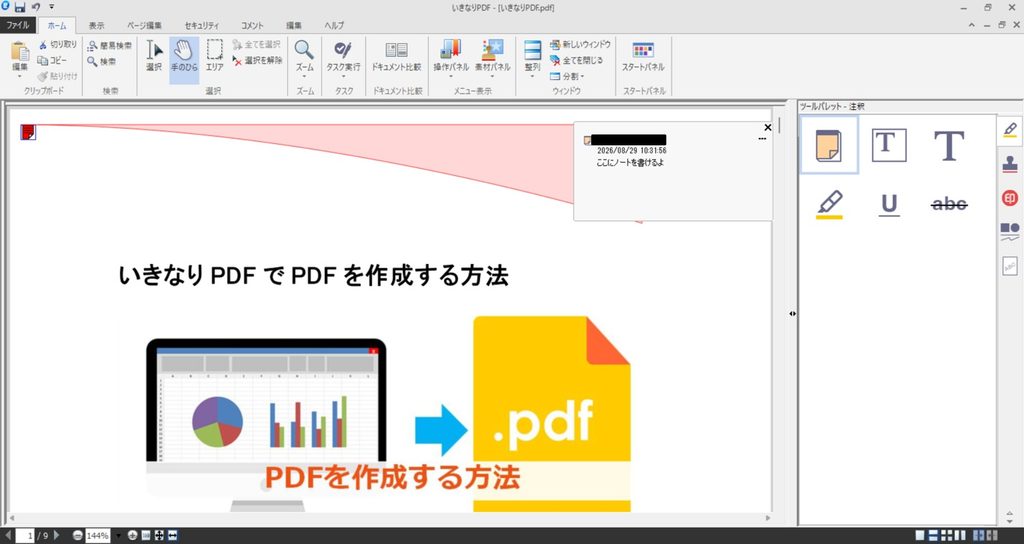
Task: Go to previous page arrow in status bar
Action: point(8,536)
